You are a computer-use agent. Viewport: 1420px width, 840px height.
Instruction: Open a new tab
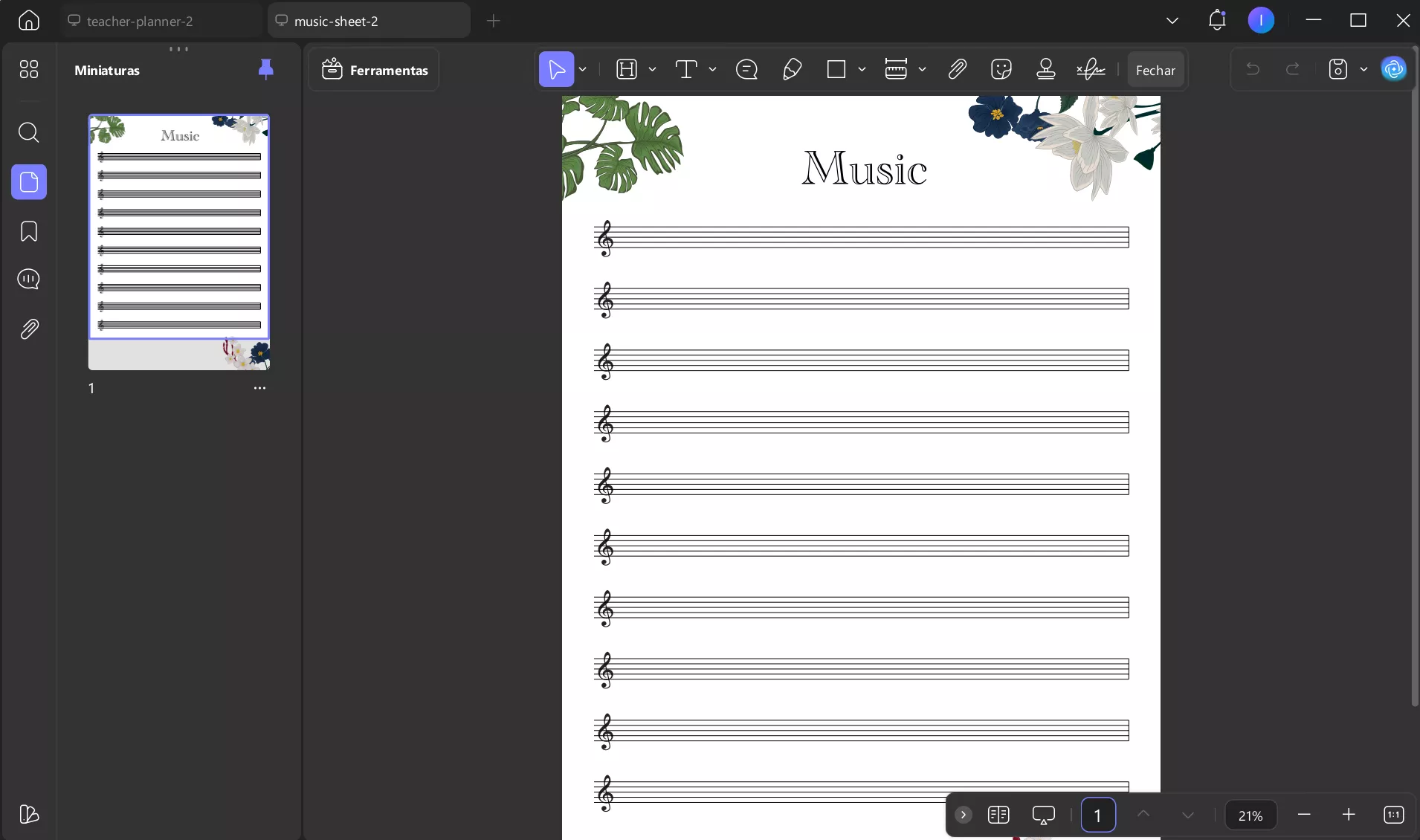(x=494, y=21)
